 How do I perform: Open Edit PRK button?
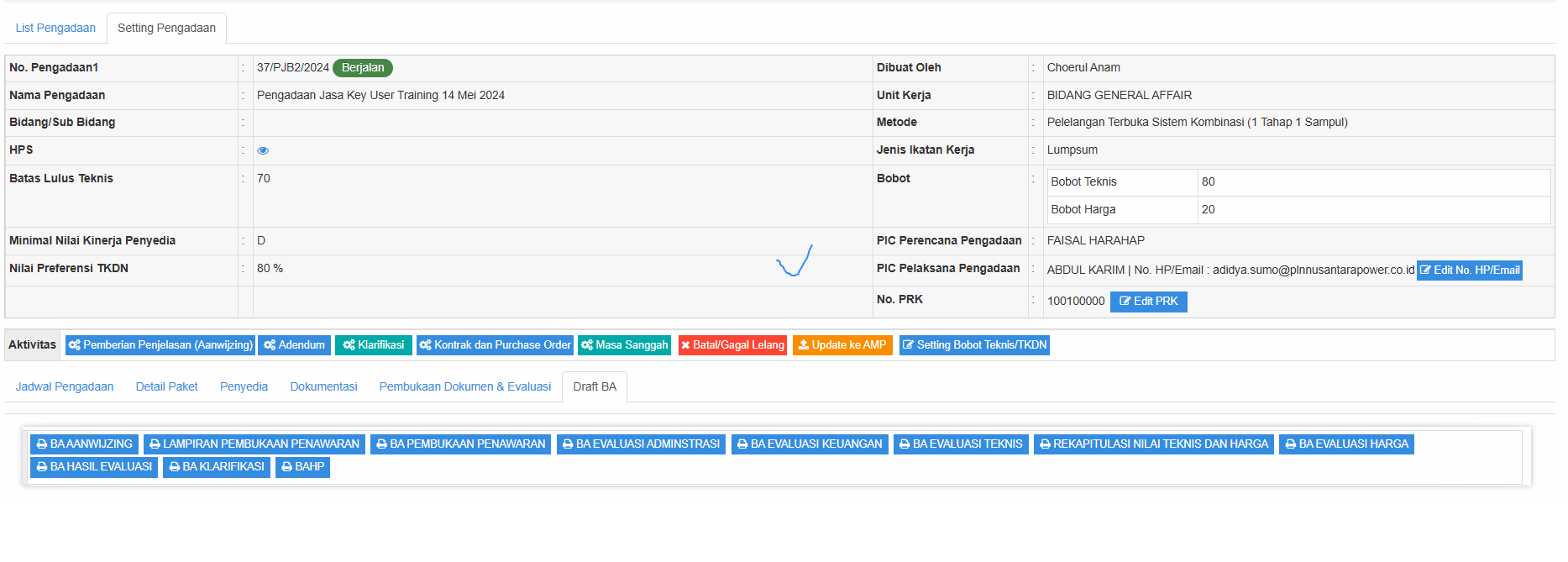pos(1148,302)
